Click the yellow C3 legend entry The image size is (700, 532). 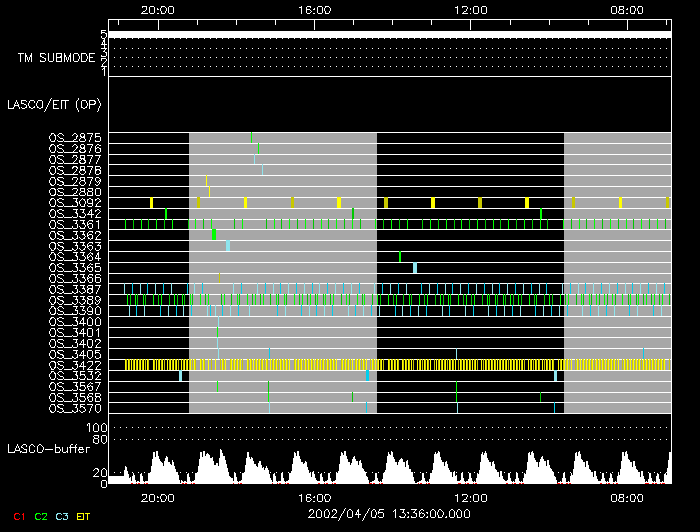(63, 516)
